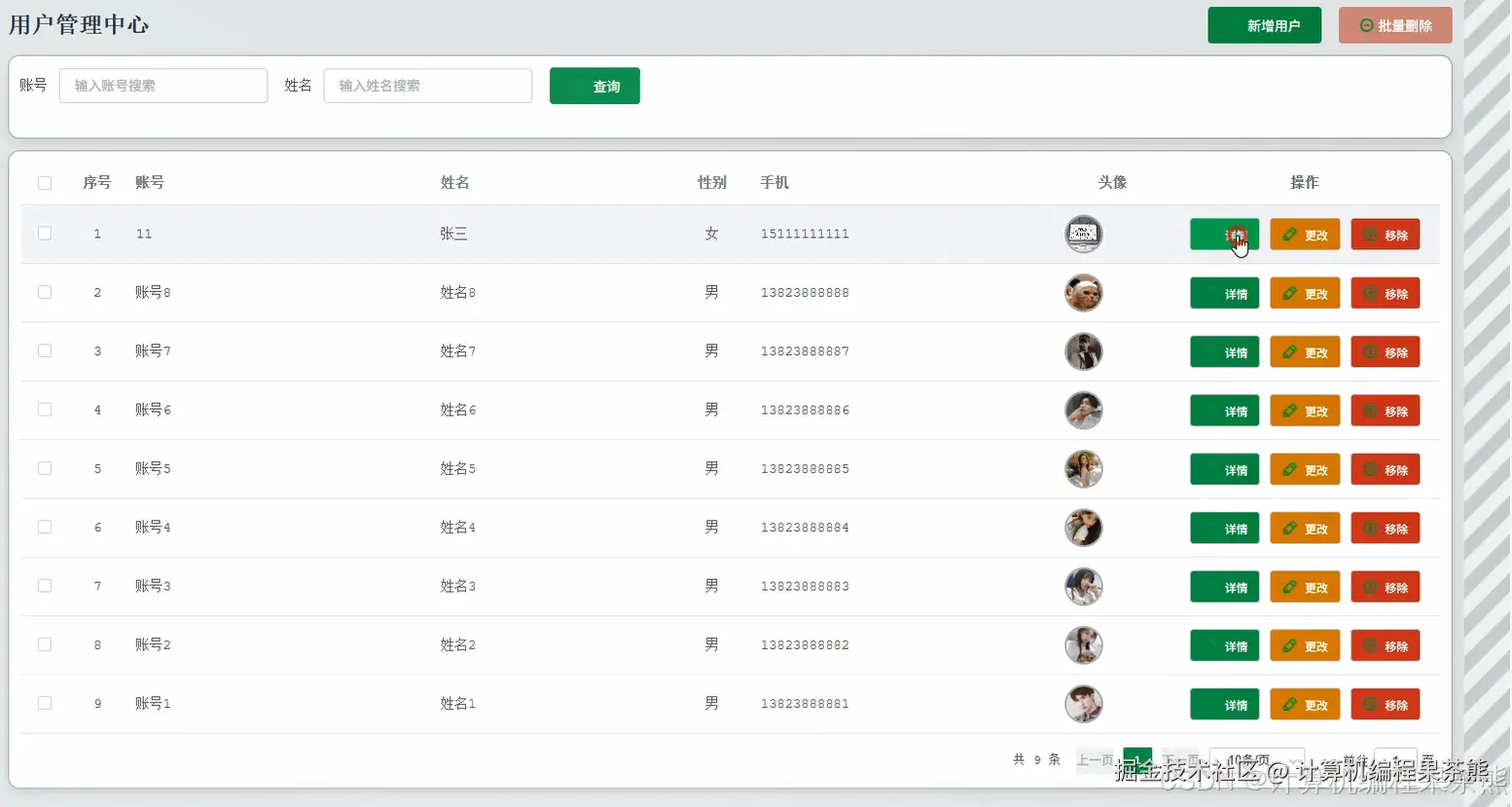Click the remove icon in 姓名3's row
The width and height of the screenshot is (1512, 807).
[1372, 586]
